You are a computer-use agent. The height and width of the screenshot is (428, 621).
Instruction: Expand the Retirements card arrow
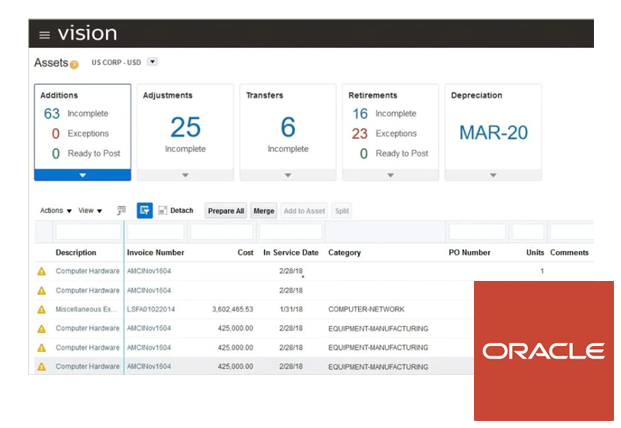[391, 175]
